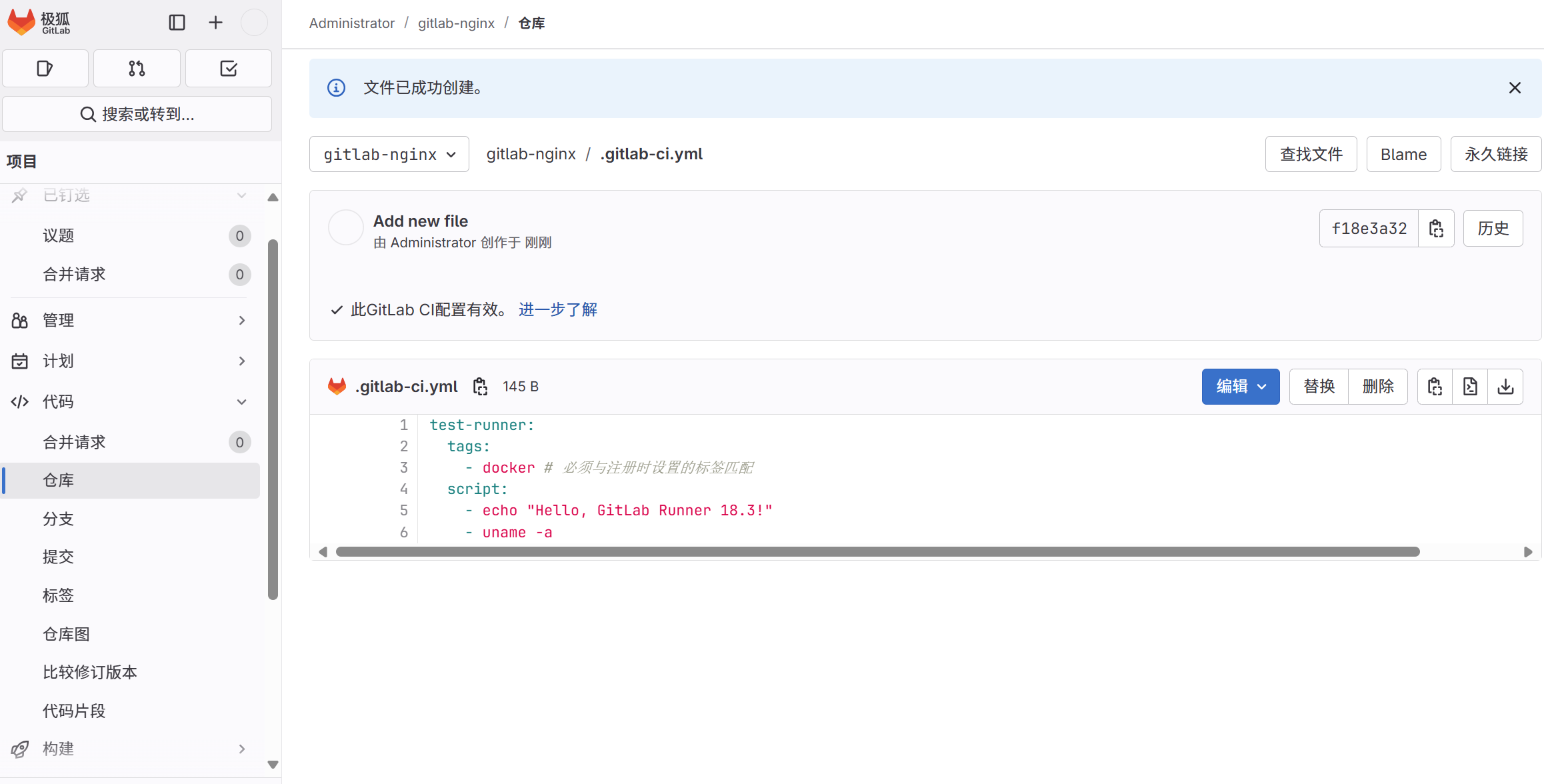Dismiss the file created success alert
The image size is (1544, 784).
point(1515,88)
